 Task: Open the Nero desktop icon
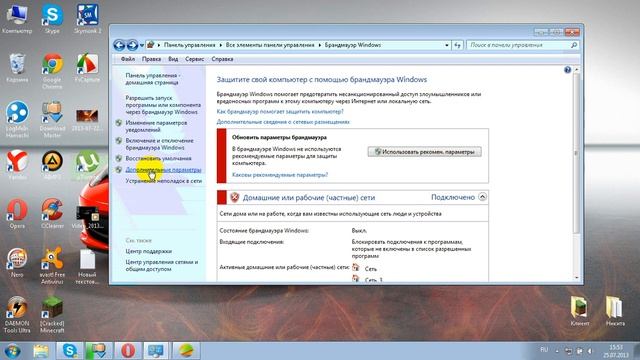[x=17, y=262]
